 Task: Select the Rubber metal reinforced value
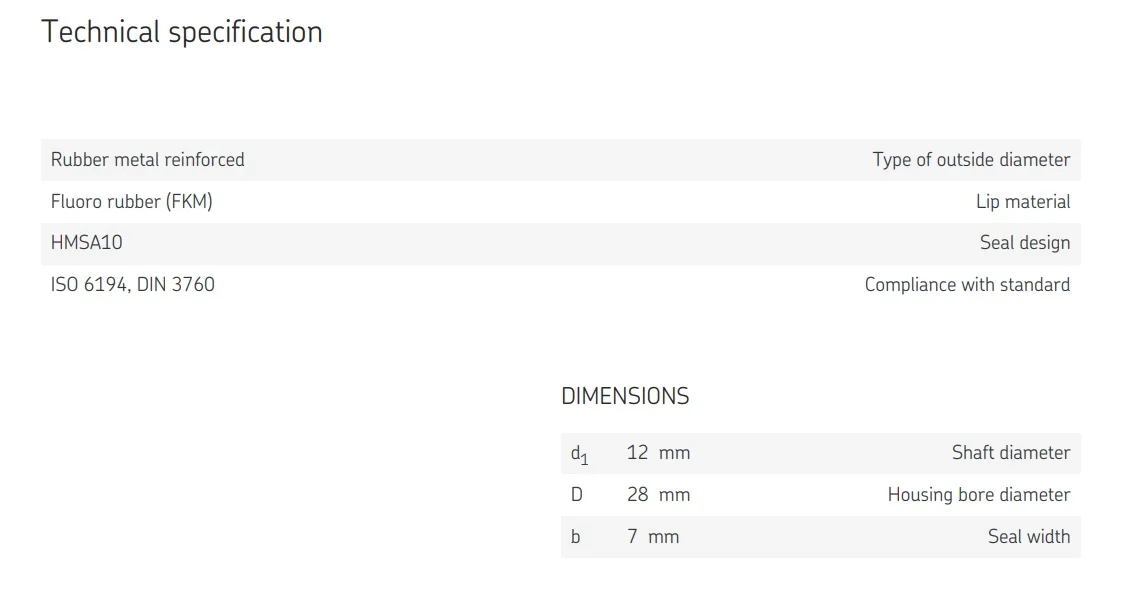pos(147,160)
